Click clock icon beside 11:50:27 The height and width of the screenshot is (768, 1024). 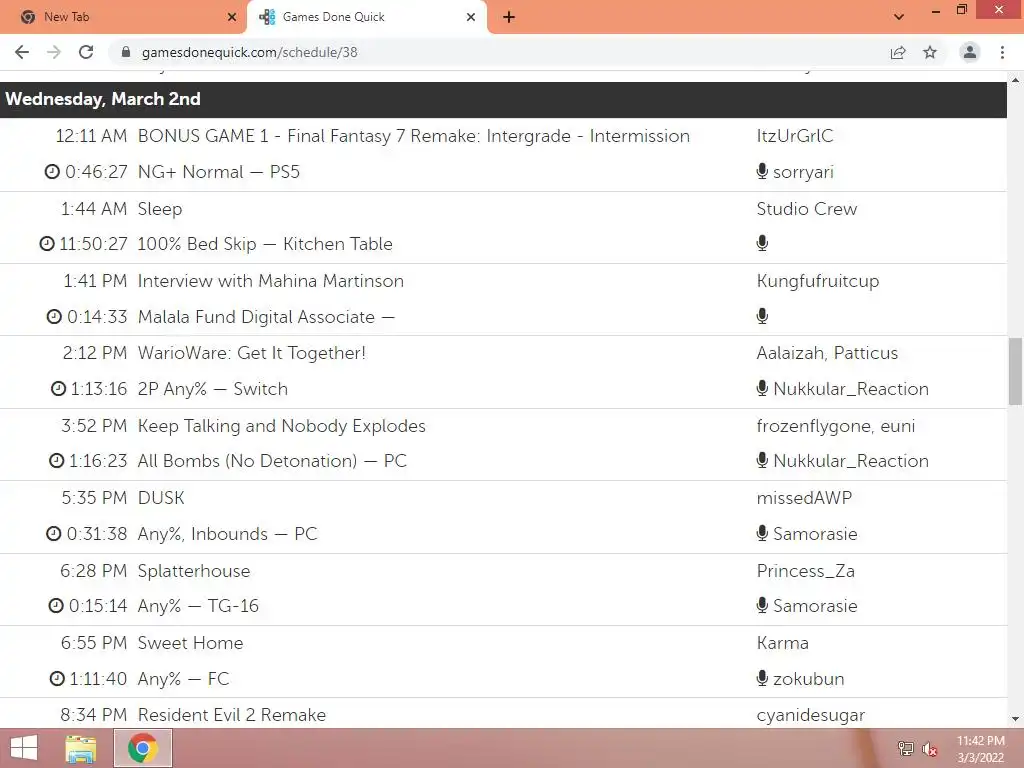click(47, 244)
